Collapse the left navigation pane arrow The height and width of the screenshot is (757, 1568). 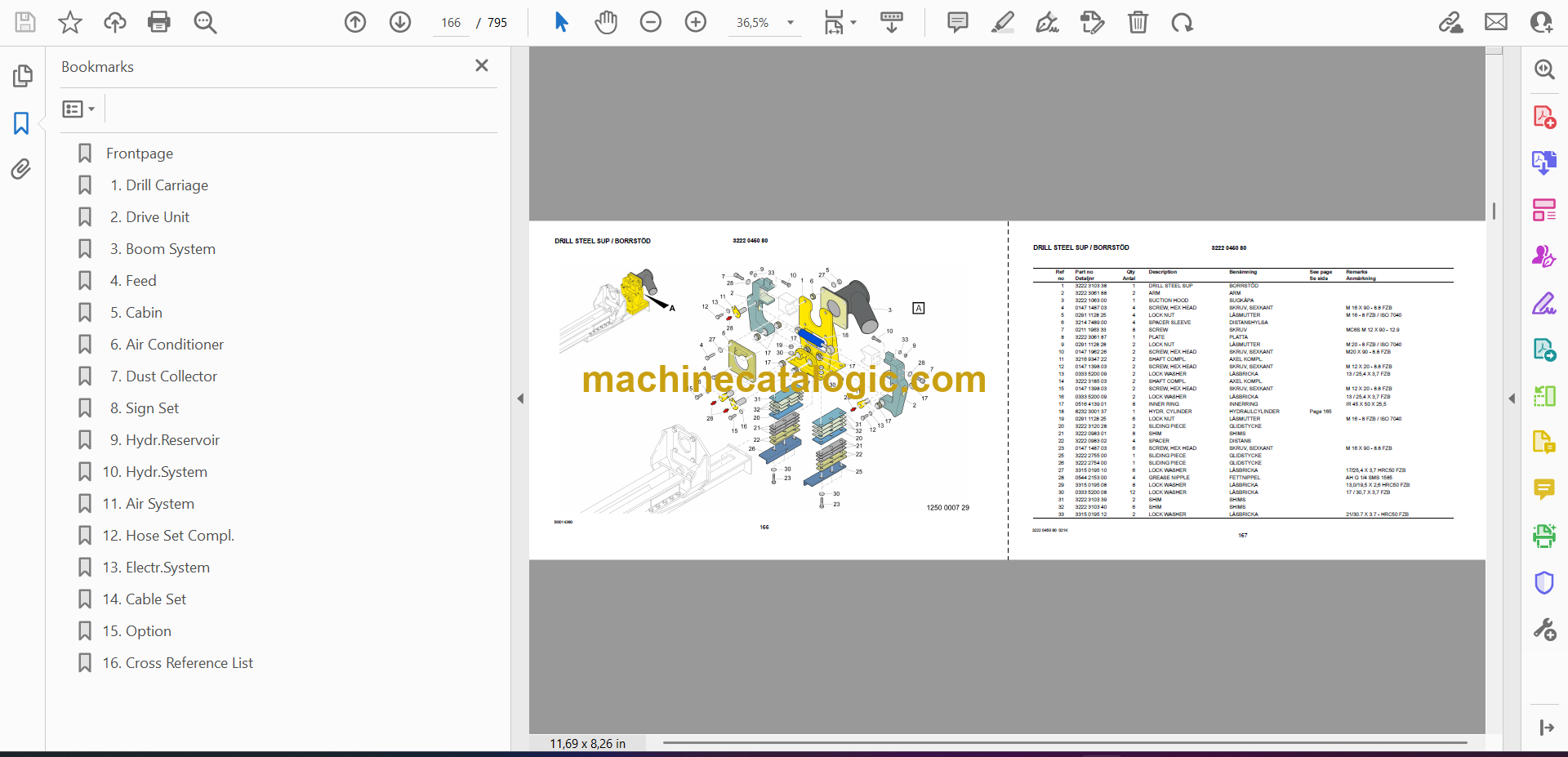pyautogui.click(x=520, y=399)
